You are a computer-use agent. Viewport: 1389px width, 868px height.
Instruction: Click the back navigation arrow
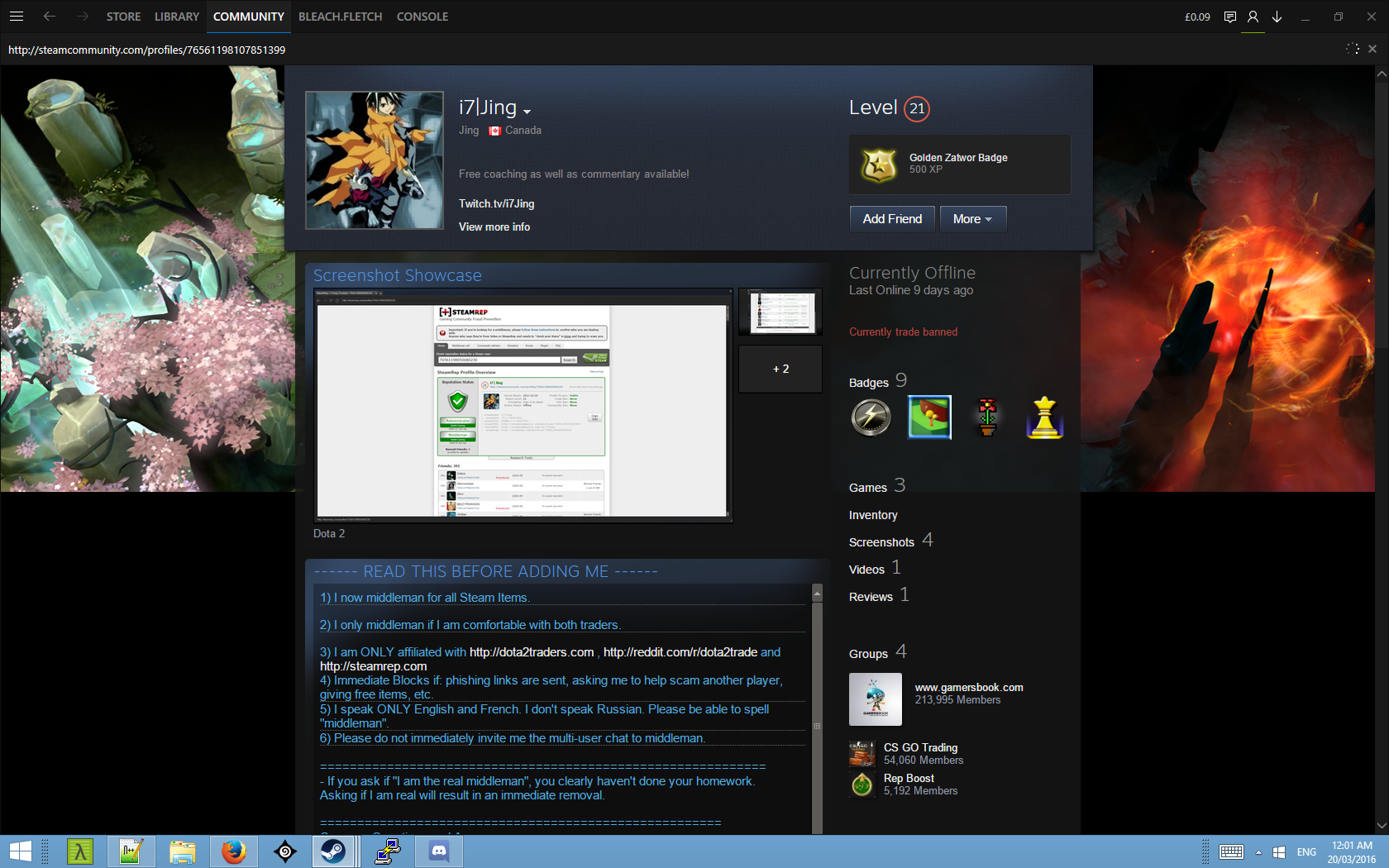50,17
